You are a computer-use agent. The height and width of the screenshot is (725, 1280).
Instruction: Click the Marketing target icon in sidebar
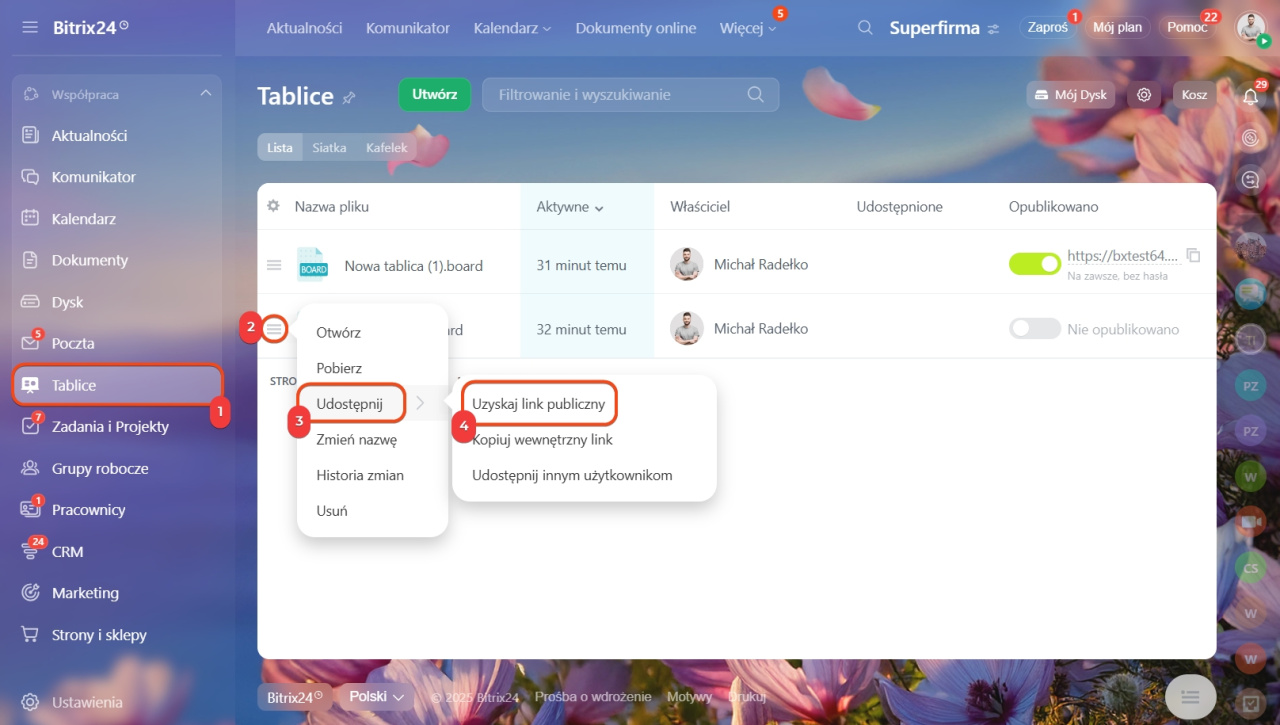[x=30, y=593]
